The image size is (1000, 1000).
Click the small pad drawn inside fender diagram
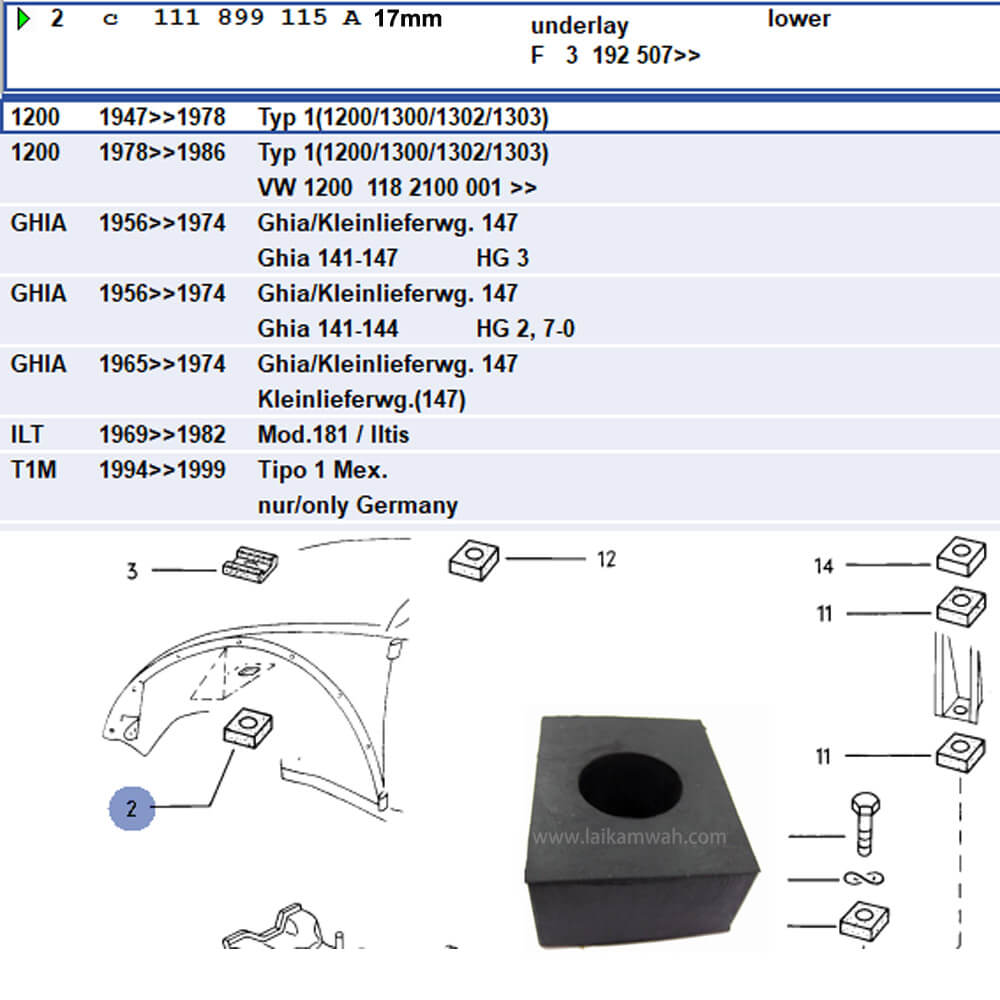pyautogui.click(x=247, y=728)
